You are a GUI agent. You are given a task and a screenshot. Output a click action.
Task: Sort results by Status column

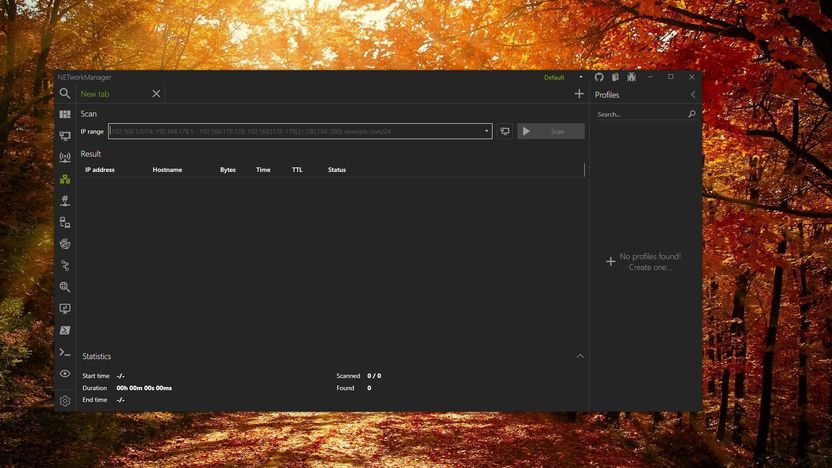(337, 170)
